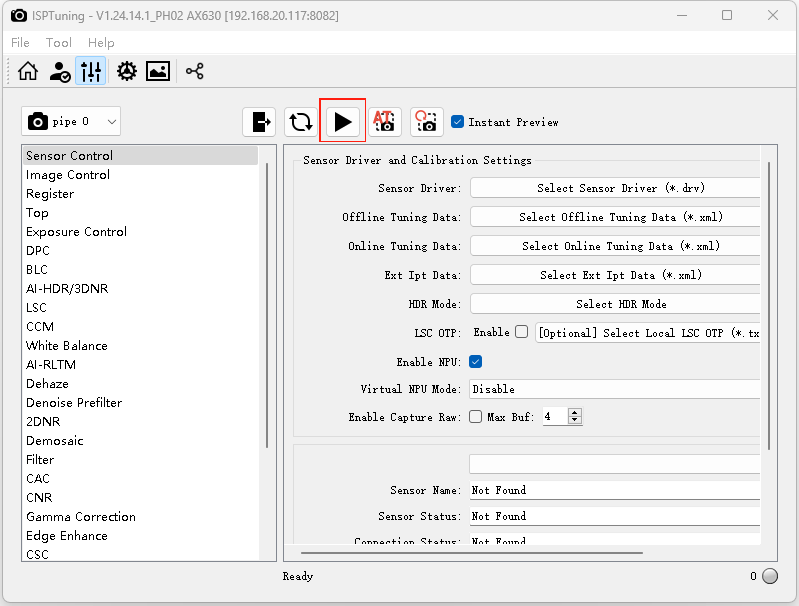
Task: Select AI-HDR/3DNR in the list
Action: coord(140,288)
